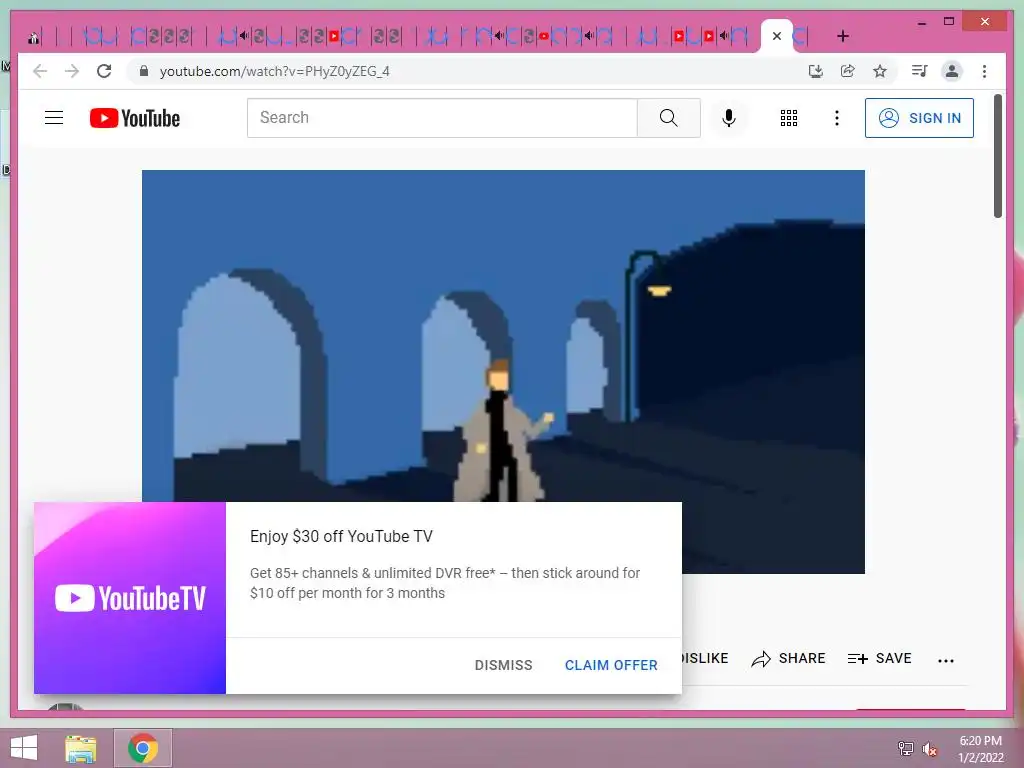Click the SIGN IN button
Viewport: 1024px width, 768px height.
(x=919, y=118)
